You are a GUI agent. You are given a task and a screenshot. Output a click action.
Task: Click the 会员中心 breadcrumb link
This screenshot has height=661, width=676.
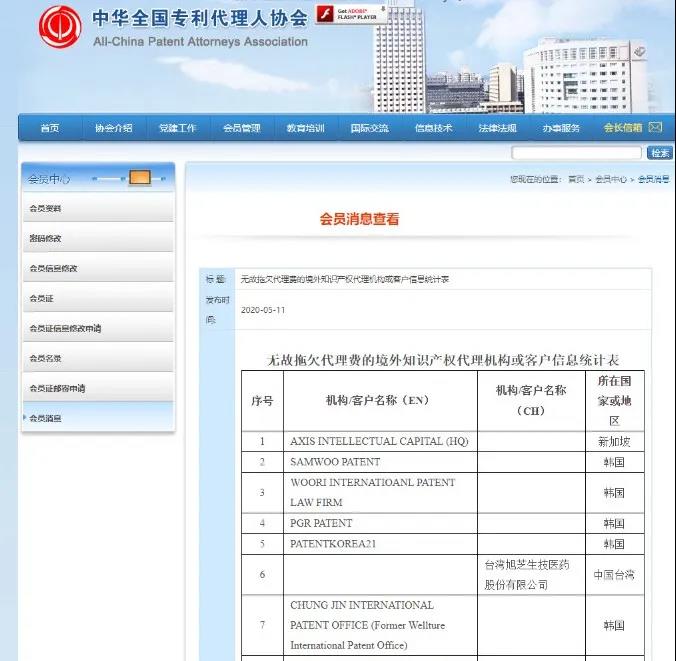pos(611,179)
